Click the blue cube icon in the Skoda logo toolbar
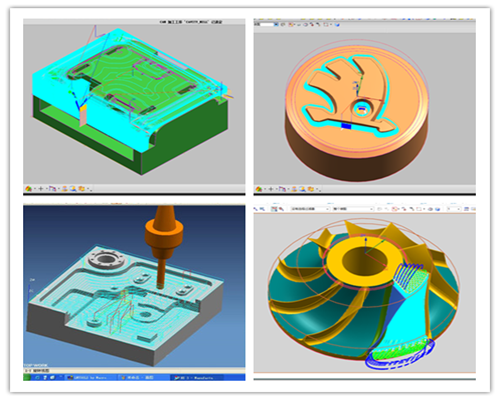 (x=337, y=25)
